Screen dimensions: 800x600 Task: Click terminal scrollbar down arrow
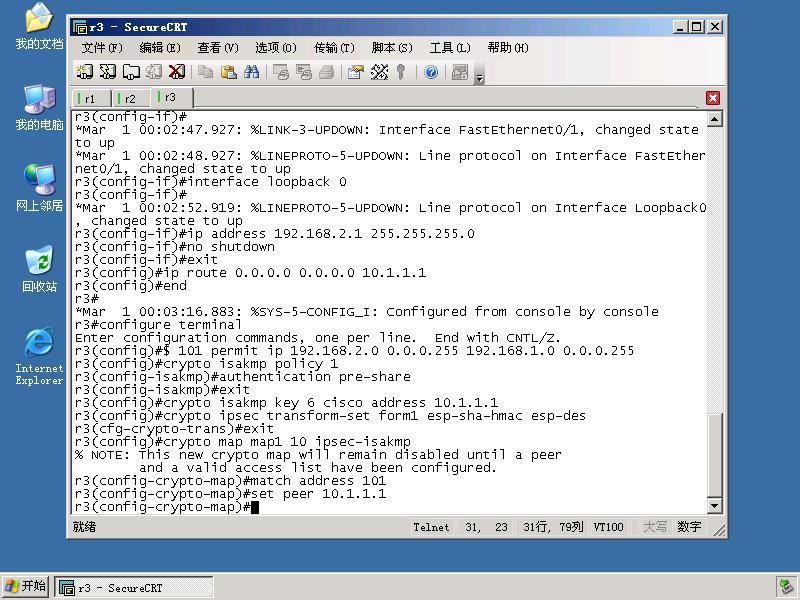[x=715, y=506]
